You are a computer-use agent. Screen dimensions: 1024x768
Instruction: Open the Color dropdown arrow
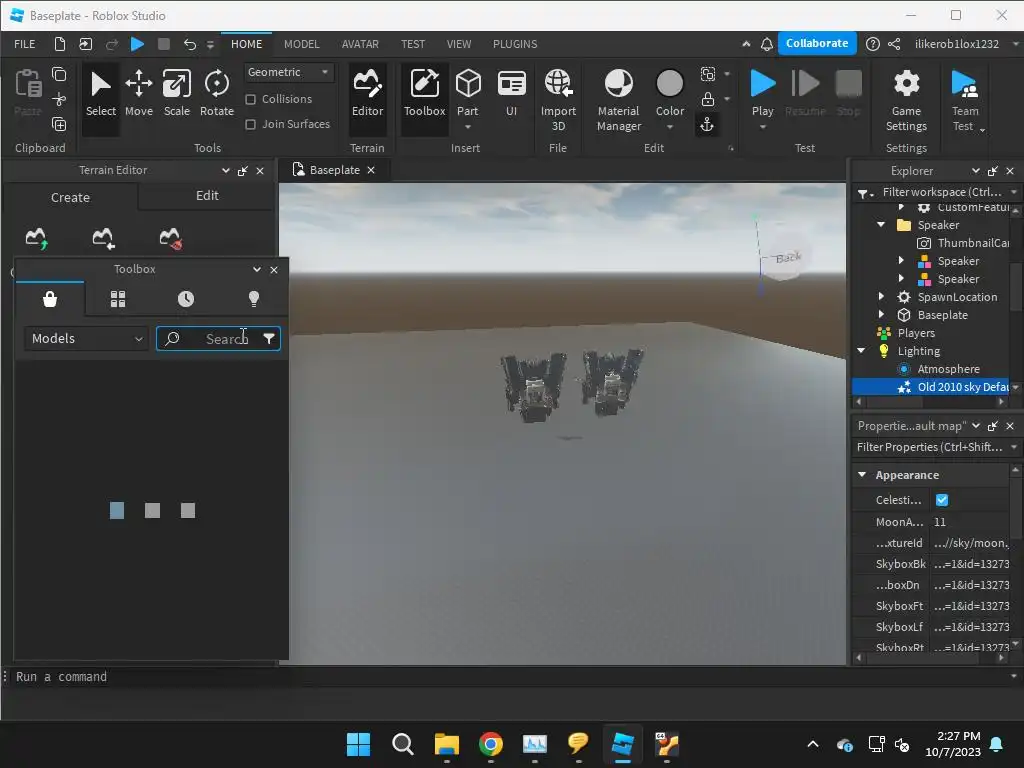(x=669, y=127)
